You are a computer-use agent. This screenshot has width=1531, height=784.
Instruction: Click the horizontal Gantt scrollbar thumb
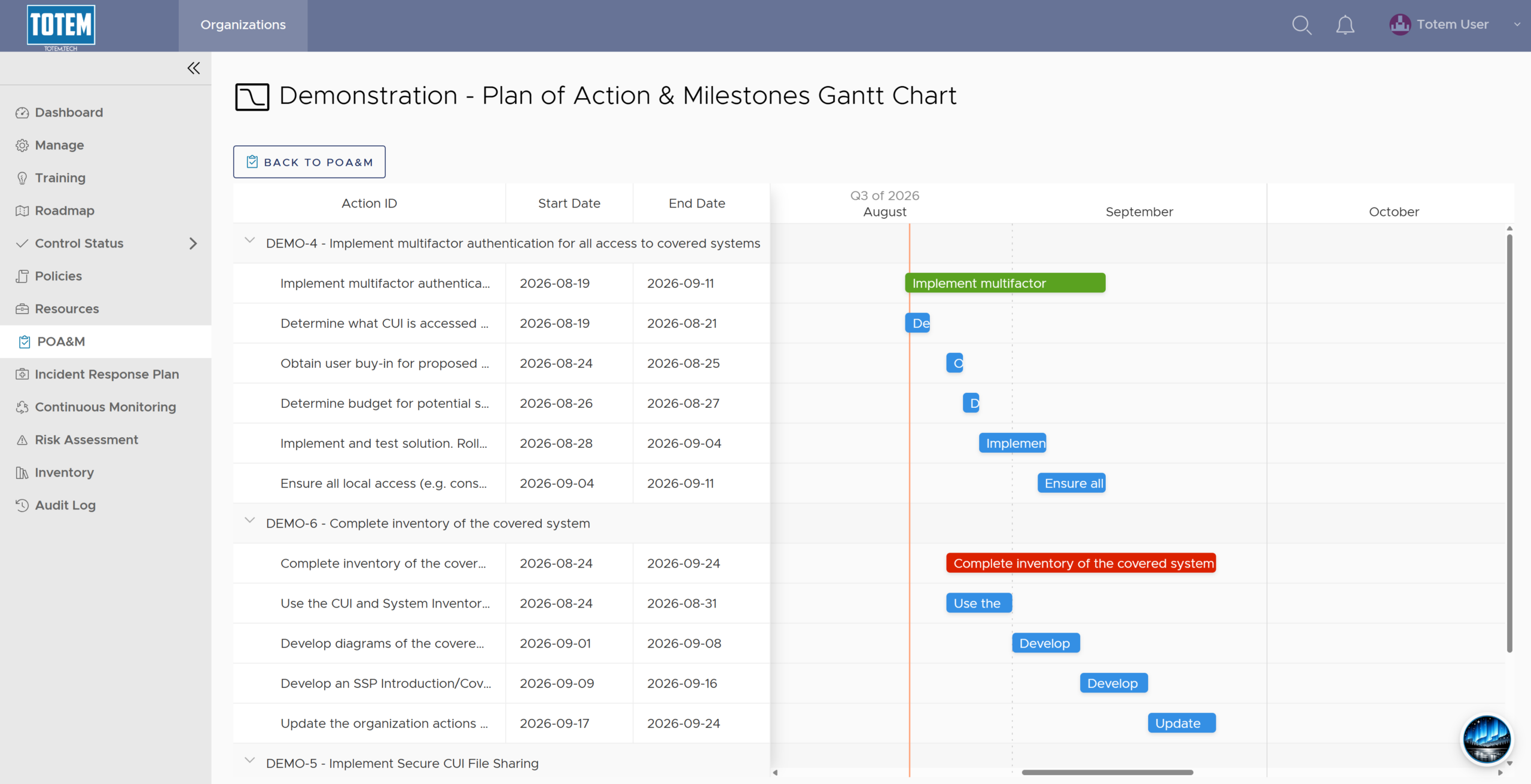(1107, 772)
